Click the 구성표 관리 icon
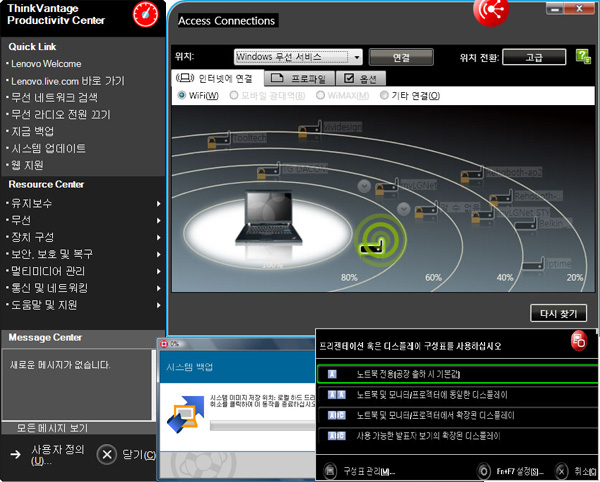The image size is (600, 482). coord(330,471)
